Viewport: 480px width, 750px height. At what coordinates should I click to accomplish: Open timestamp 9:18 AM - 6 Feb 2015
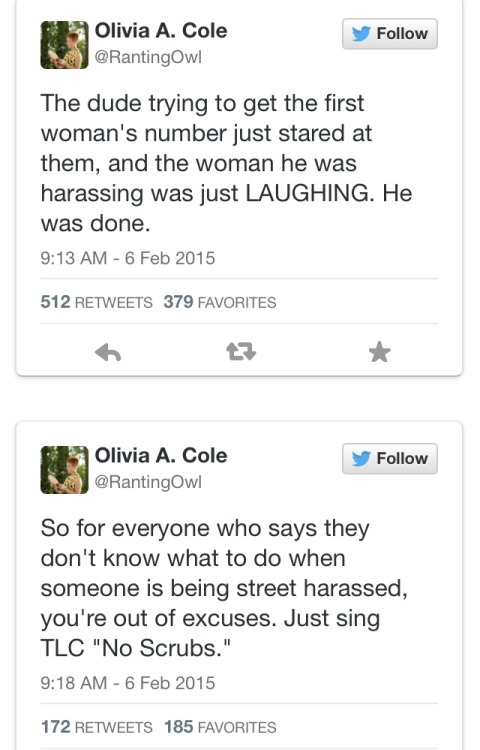point(128,683)
